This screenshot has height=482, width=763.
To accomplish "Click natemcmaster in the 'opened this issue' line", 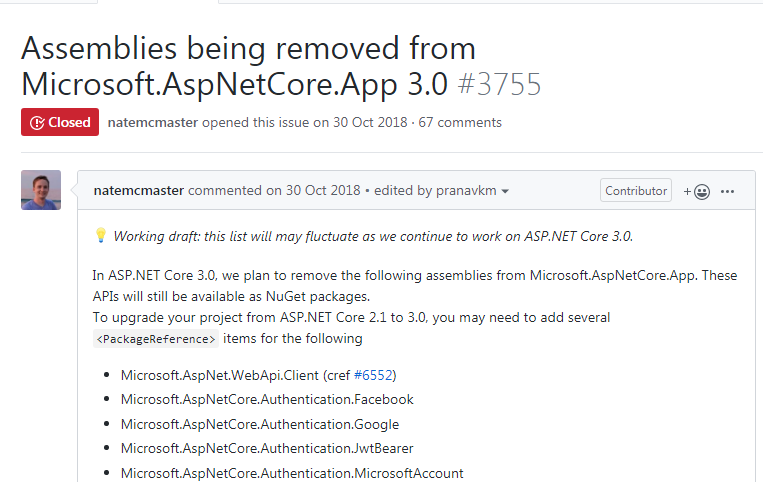I will (x=153, y=123).
